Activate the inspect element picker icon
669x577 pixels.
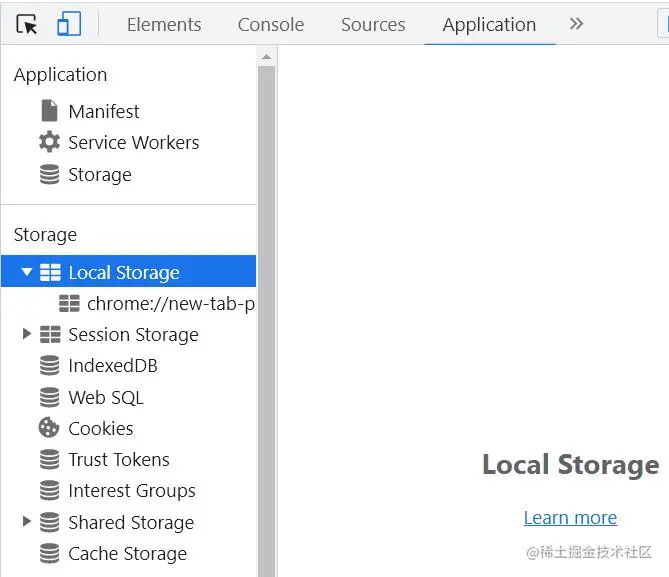pyautogui.click(x=27, y=25)
